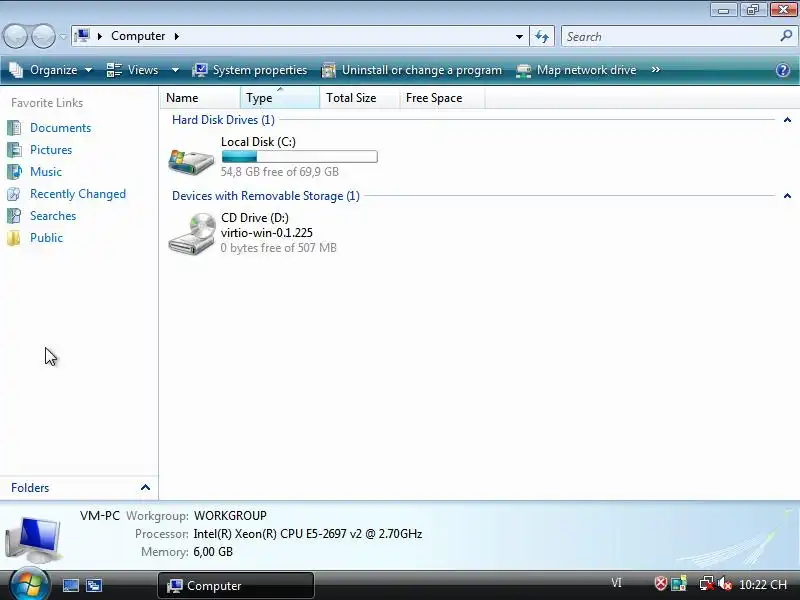Open the Music favorite link
This screenshot has height=600, width=800.
pyautogui.click(x=46, y=172)
